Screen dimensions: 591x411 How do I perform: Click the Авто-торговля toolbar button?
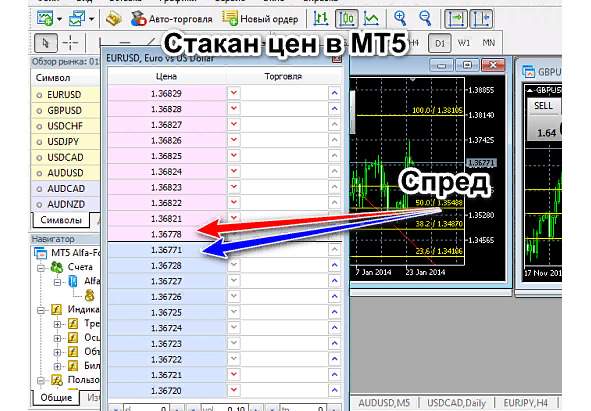(x=171, y=18)
